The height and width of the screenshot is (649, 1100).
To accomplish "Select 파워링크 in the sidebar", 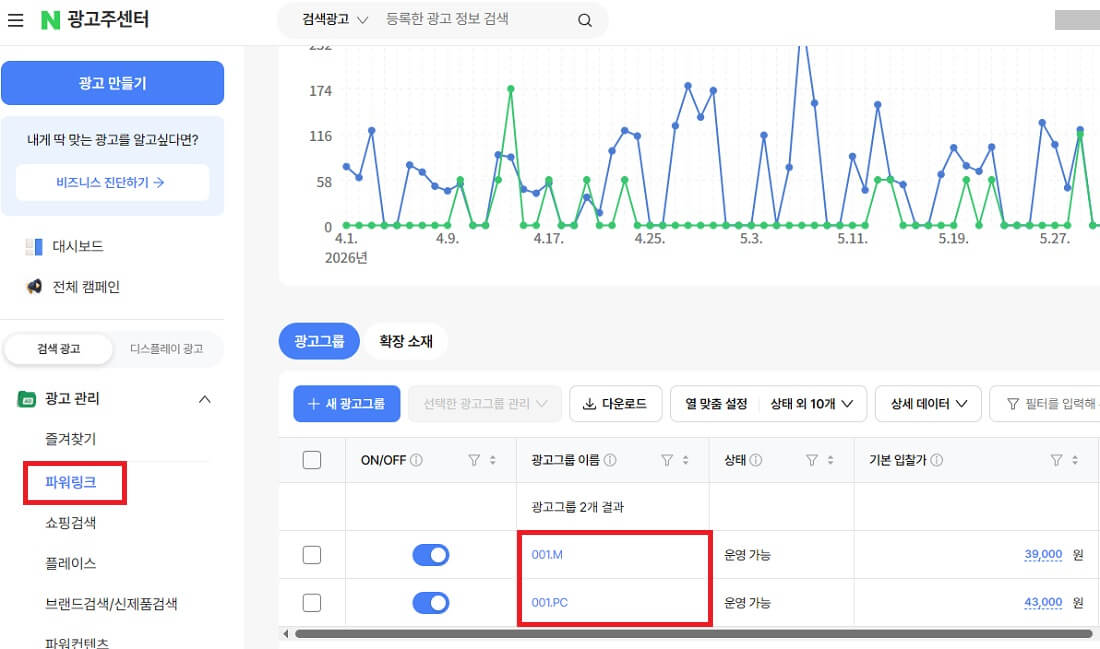I will (70, 483).
